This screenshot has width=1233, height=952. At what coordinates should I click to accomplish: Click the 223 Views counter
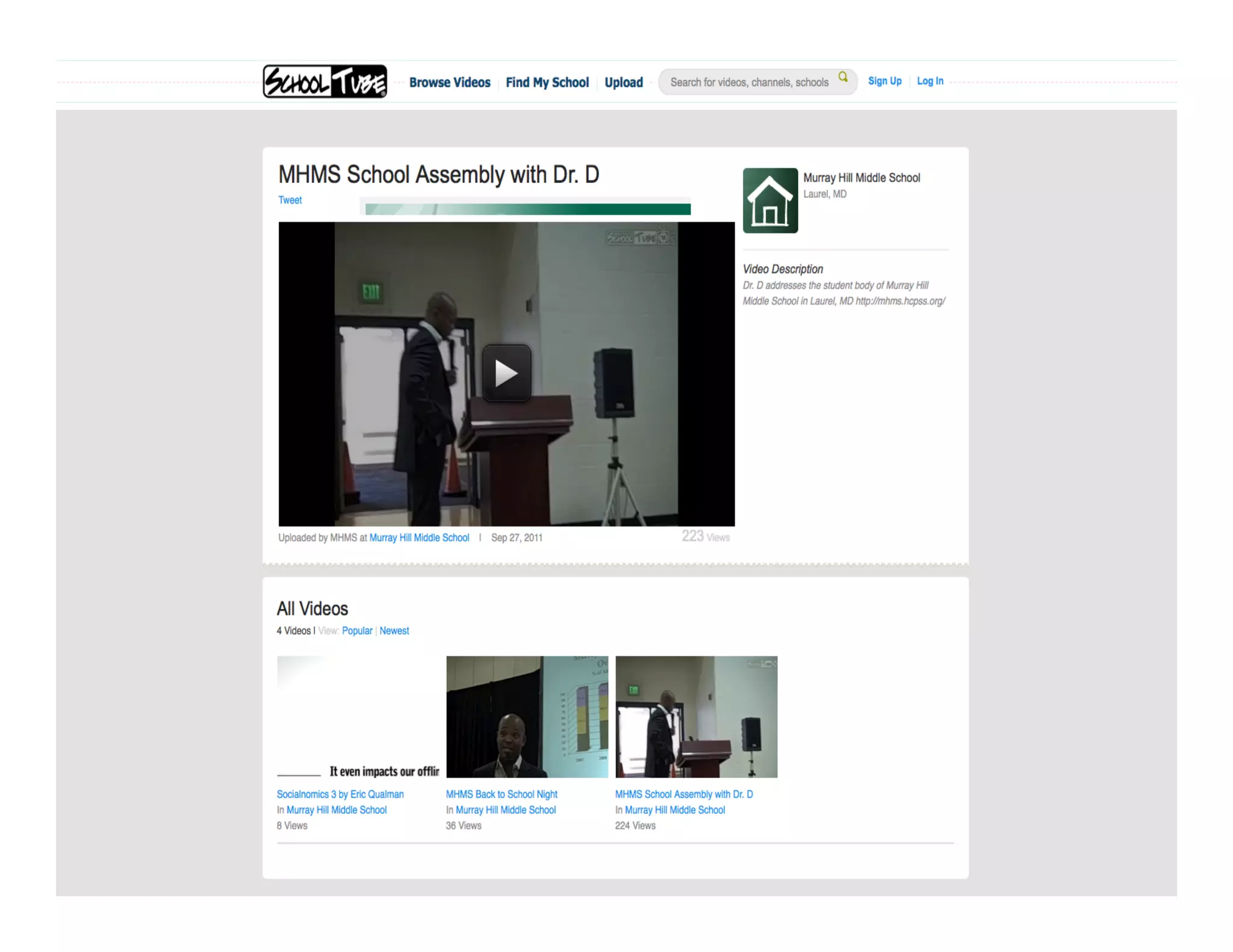706,536
